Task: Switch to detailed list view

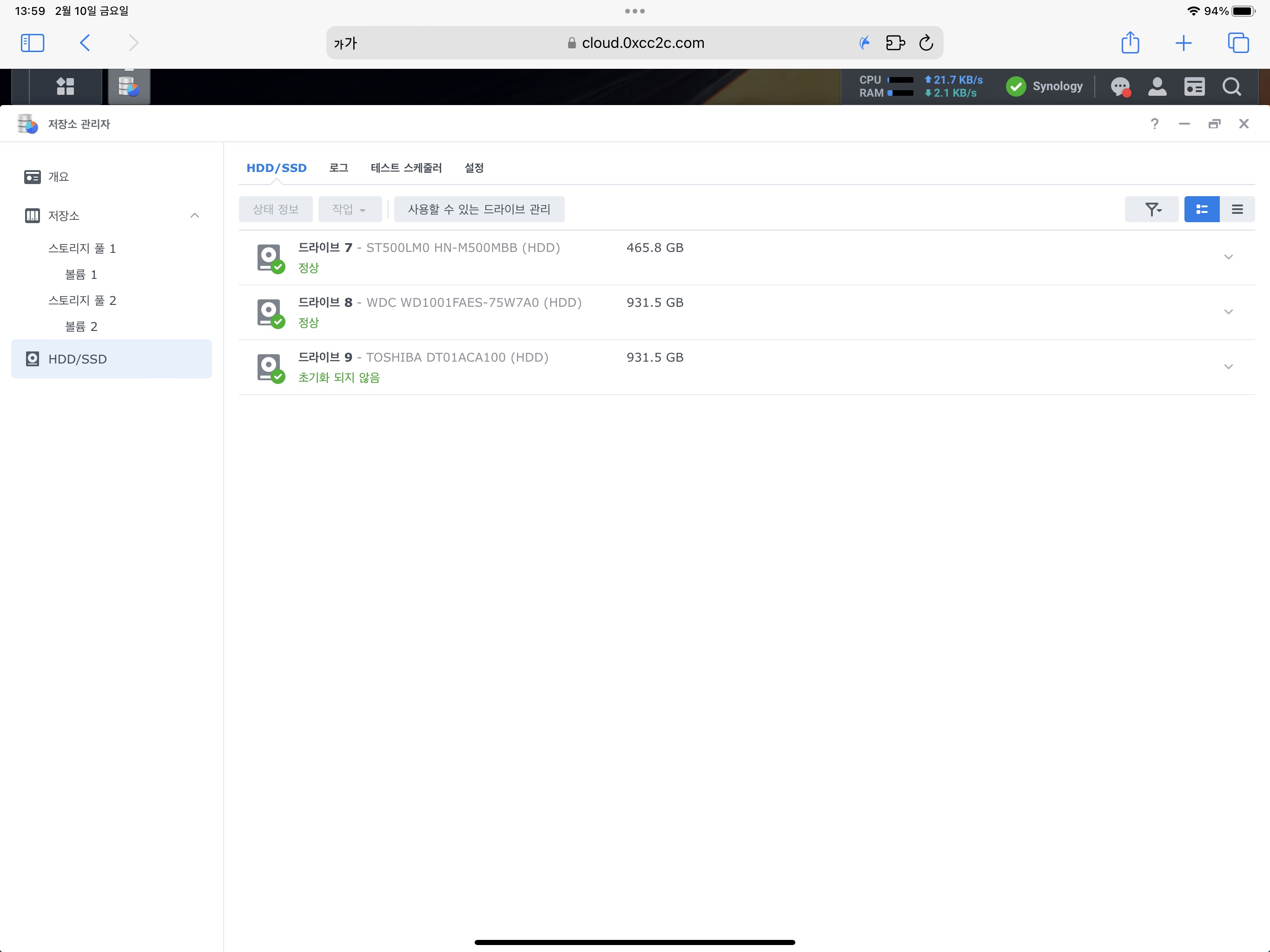Action: [x=1201, y=209]
